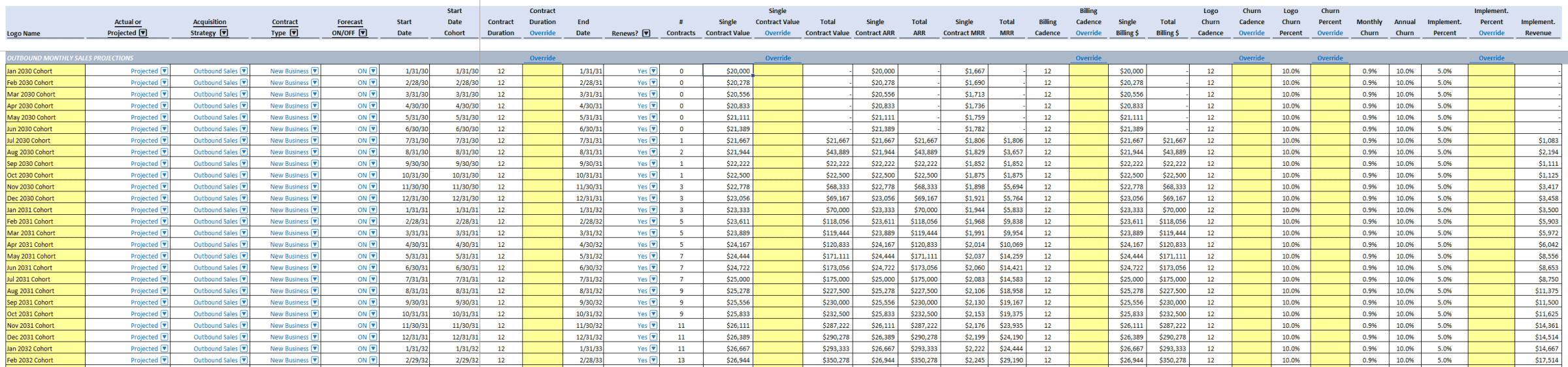
Task: Open Projected dropdown arrow for Jul 2030 Cohort
Action: [x=165, y=140]
